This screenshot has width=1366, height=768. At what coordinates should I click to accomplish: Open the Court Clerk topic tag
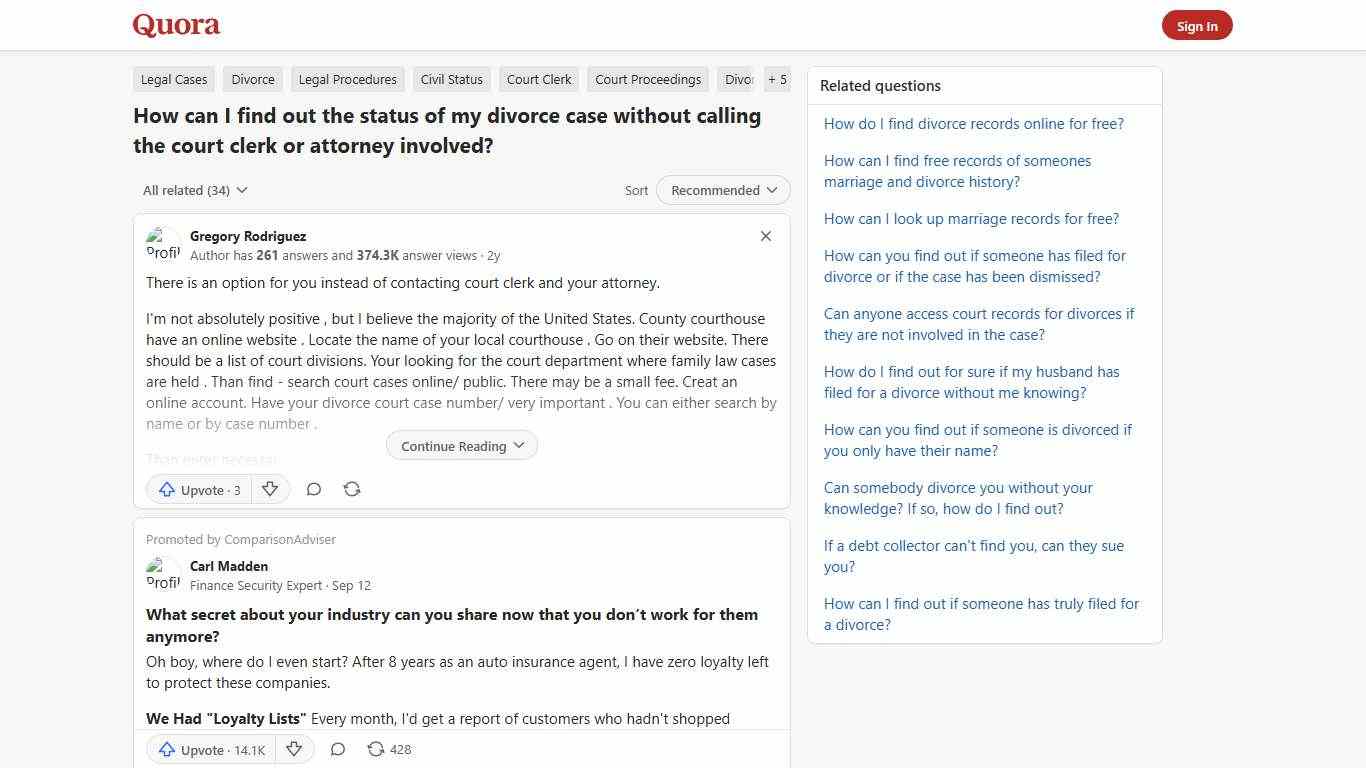tap(538, 79)
